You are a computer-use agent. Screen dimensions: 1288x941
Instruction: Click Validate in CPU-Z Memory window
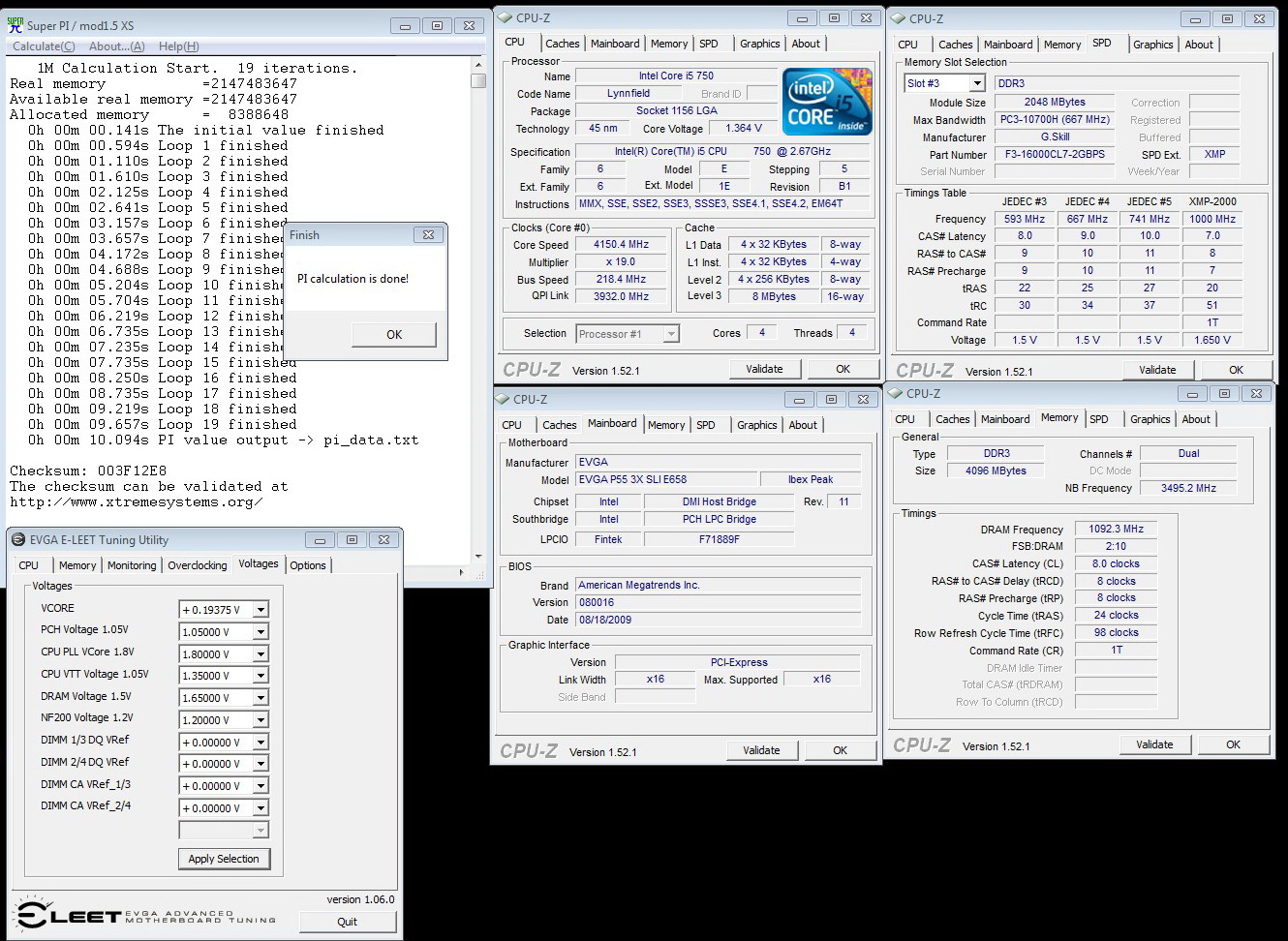pos(1154,744)
